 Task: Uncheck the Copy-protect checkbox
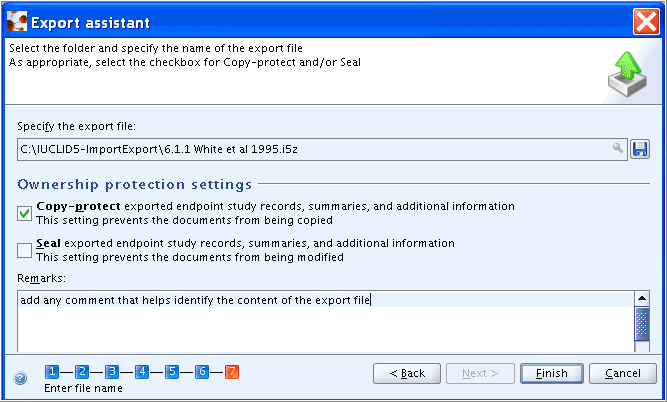coord(24,213)
